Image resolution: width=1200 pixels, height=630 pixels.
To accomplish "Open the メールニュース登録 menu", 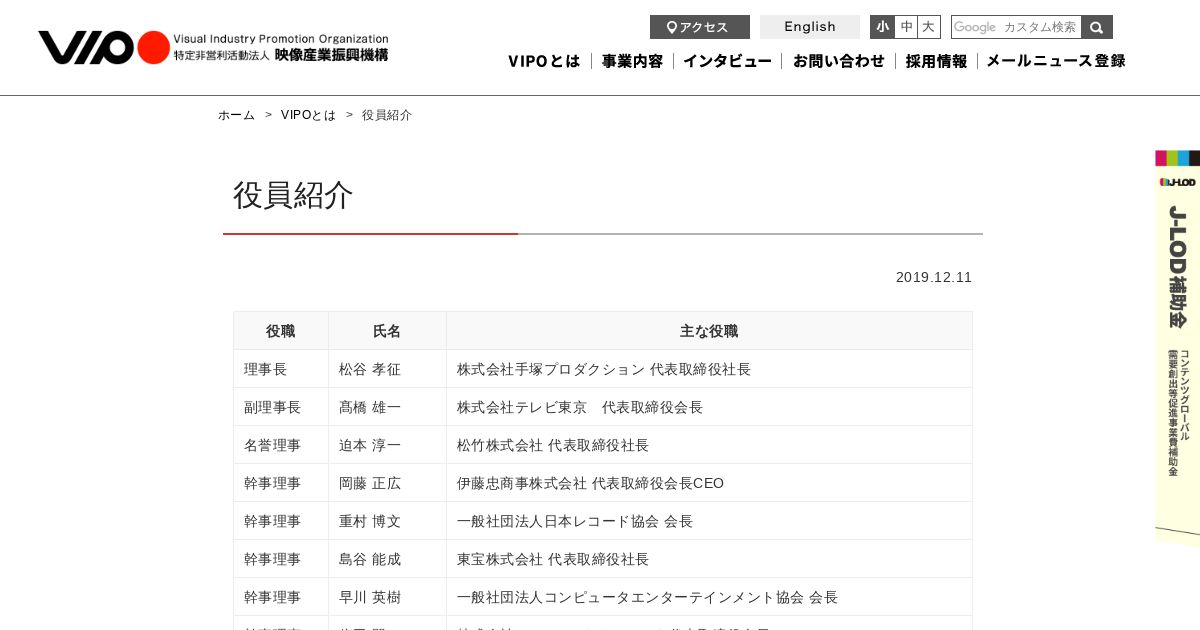I will coord(1056,61).
